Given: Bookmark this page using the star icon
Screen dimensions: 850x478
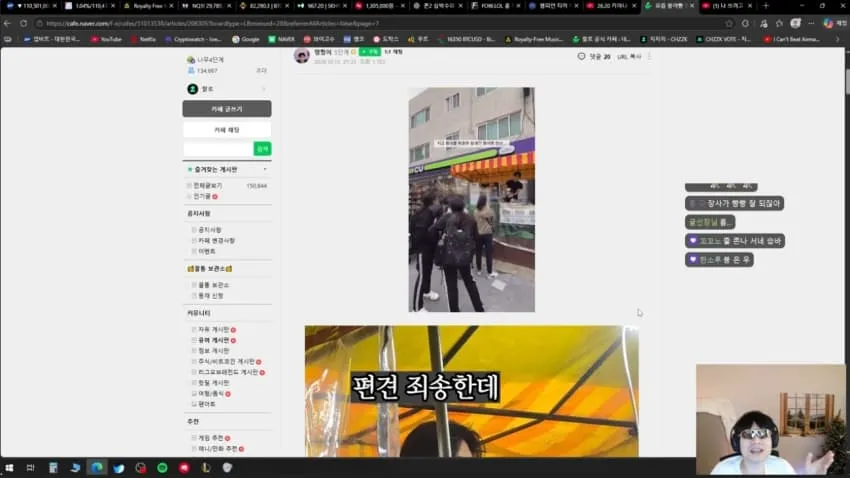Looking at the screenshot, I should 729,23.
